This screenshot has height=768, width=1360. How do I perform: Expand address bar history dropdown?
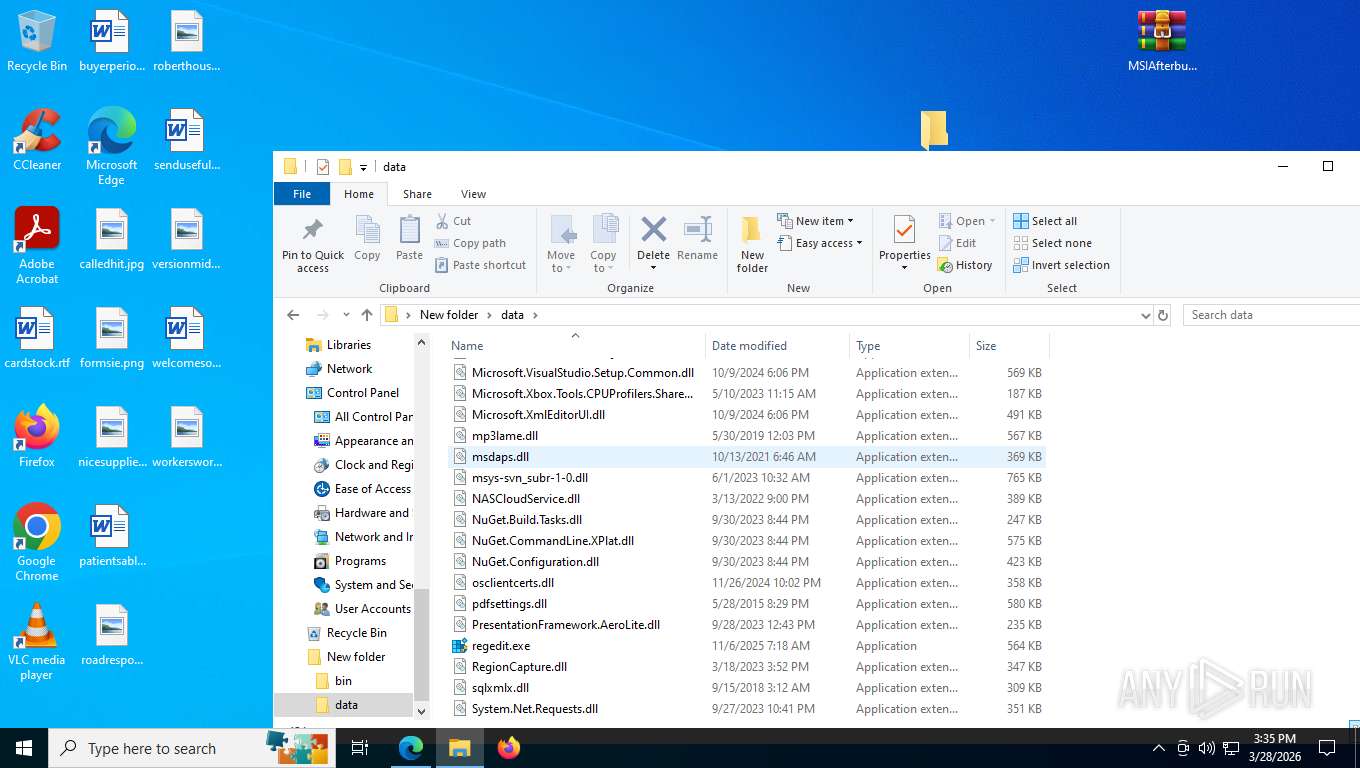click(1145, 315)
